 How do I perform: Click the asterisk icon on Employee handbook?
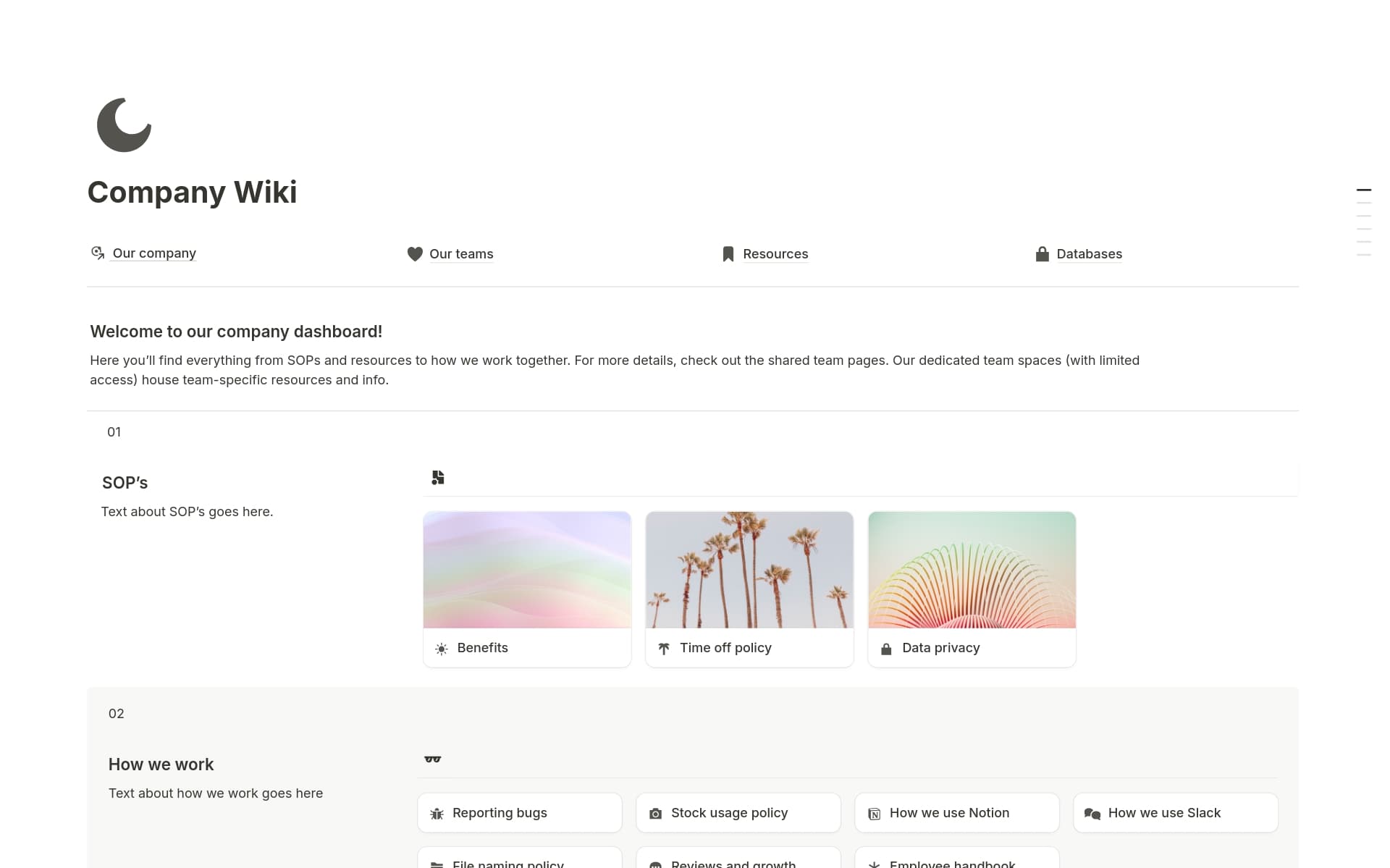(874, 864)
